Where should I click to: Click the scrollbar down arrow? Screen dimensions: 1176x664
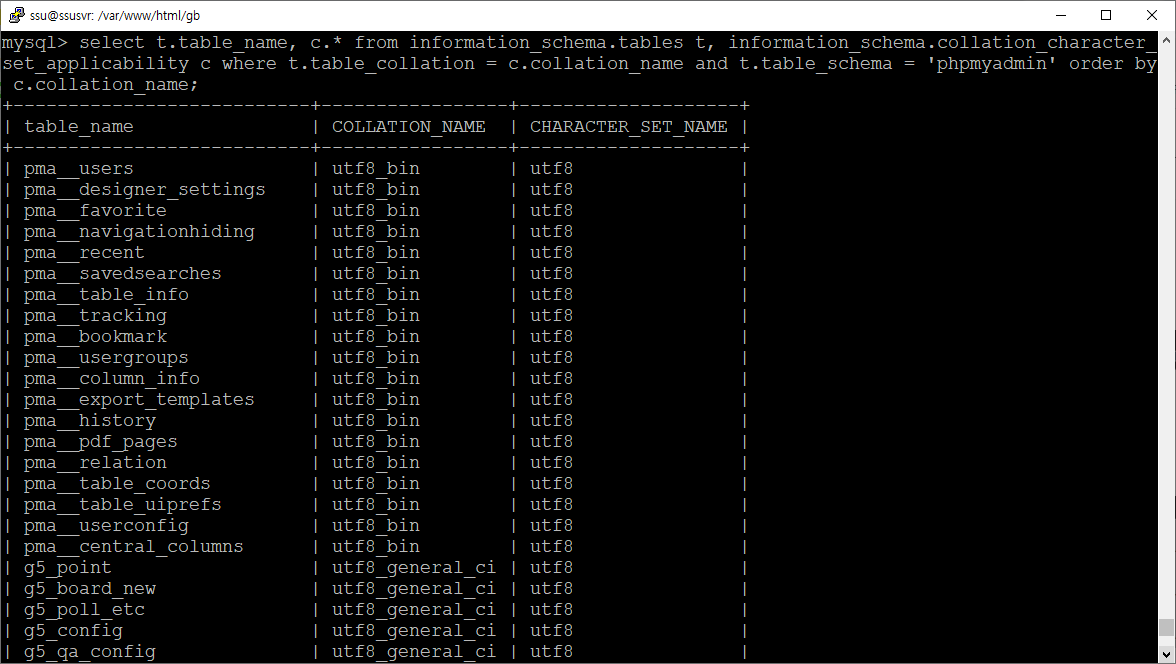click(x=1166, y=653)
